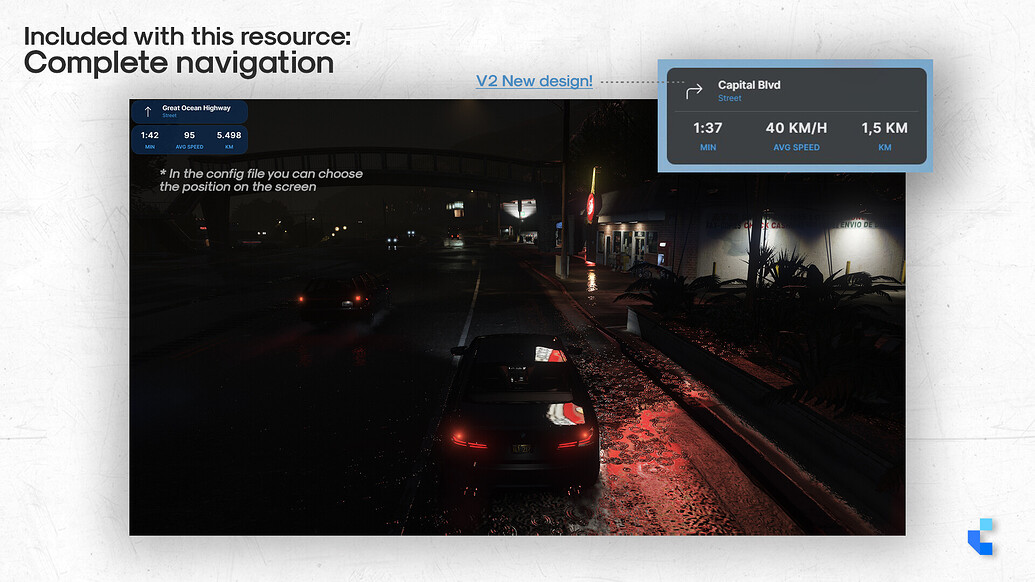
Task: Click the 1,5 KM distance readout
Action: [x=884, y=128]
